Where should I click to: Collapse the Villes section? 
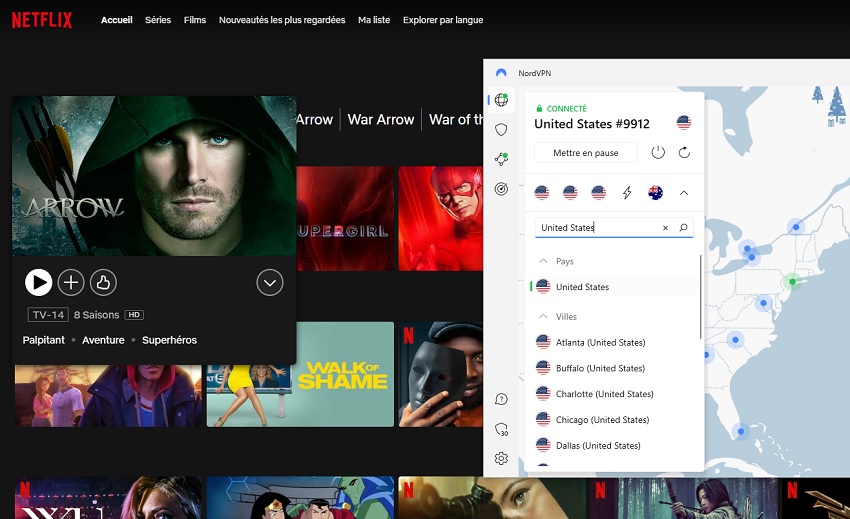click(x=543, y=317)
